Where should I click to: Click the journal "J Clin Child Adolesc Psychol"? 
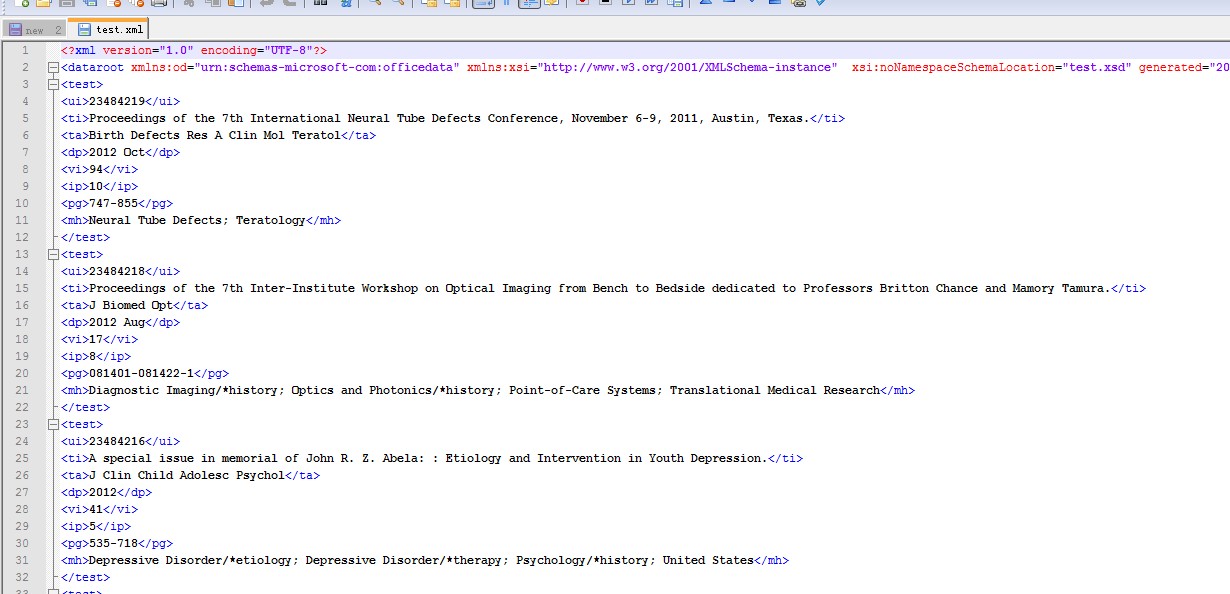(x=187, y=475)
